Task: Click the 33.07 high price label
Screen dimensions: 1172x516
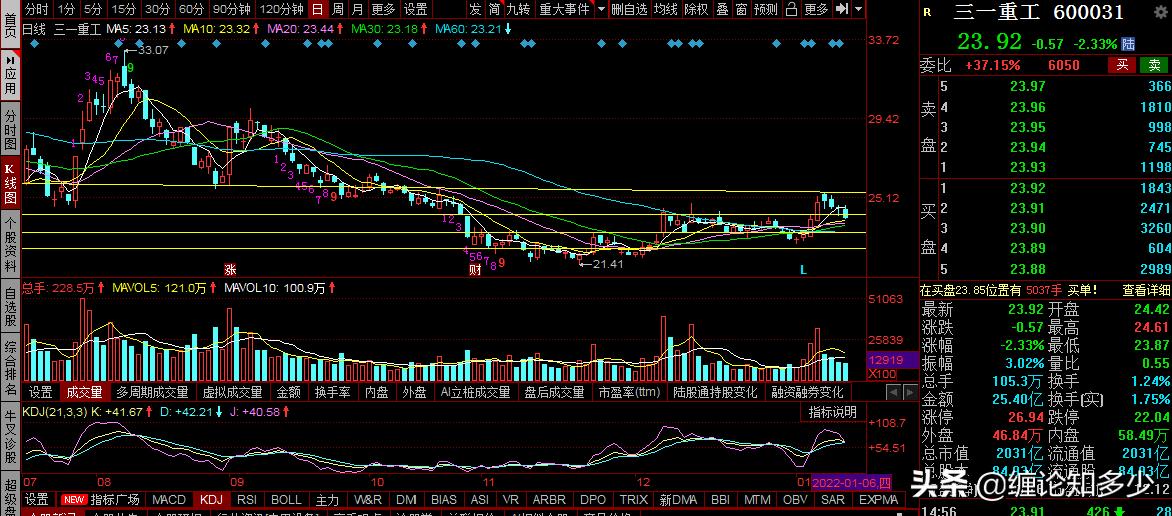Action: pyautogui.click(x=153, y=50)
